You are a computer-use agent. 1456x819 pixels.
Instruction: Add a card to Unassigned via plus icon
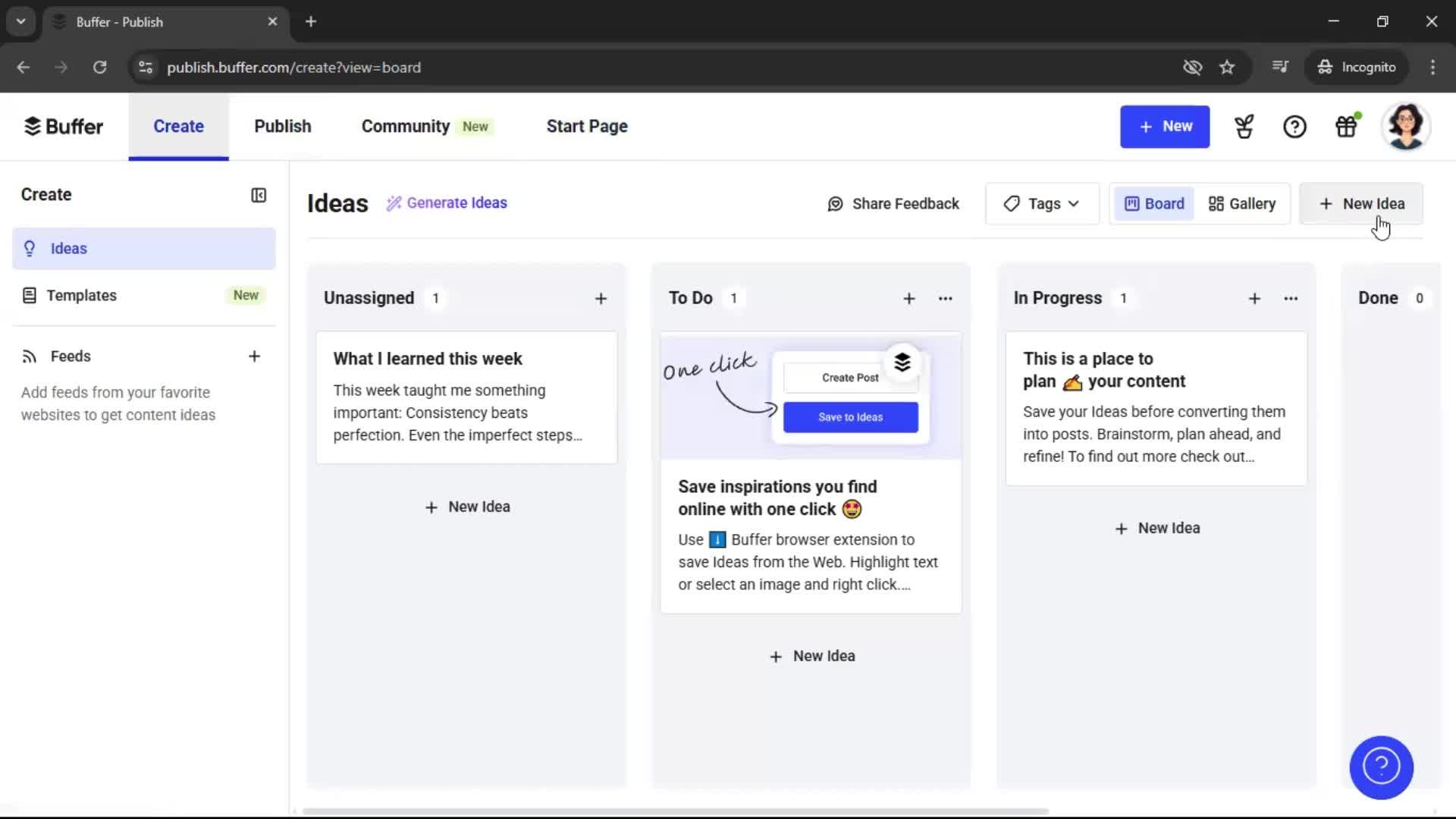click(x=601, y=298)
